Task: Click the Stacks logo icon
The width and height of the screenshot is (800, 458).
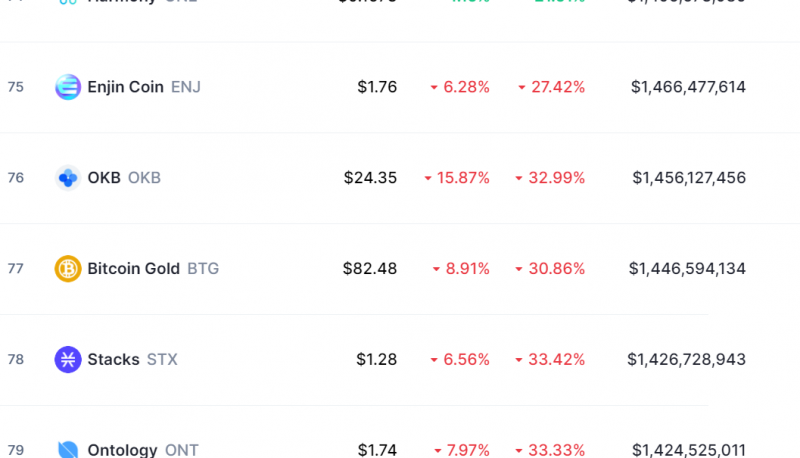Action: coord(68,360)
